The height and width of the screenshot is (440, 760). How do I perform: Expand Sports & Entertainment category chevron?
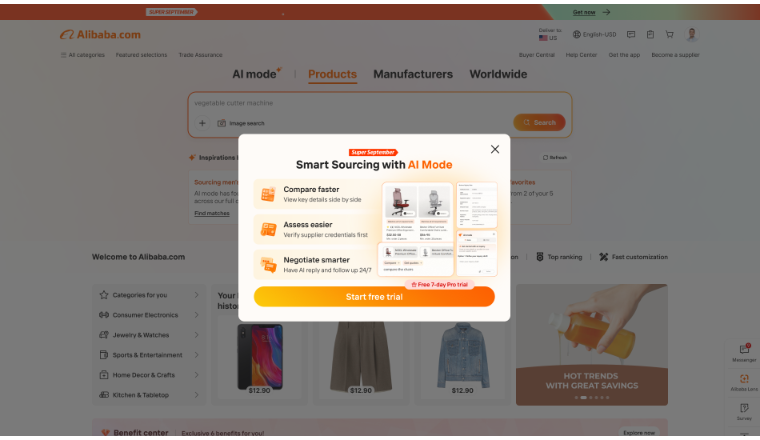point(196,355)
